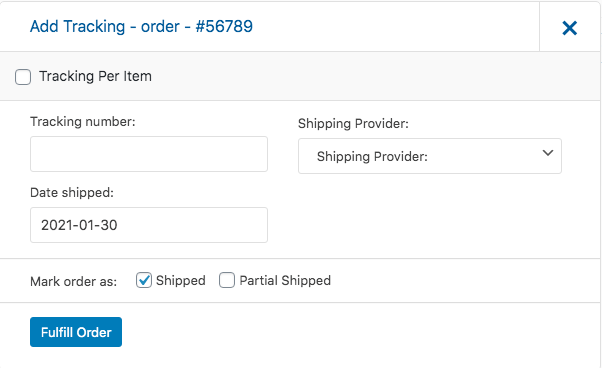Viewport: 602px width, 368px height.
Task: Focus the Tracking number input field
Action: (149, 154)
